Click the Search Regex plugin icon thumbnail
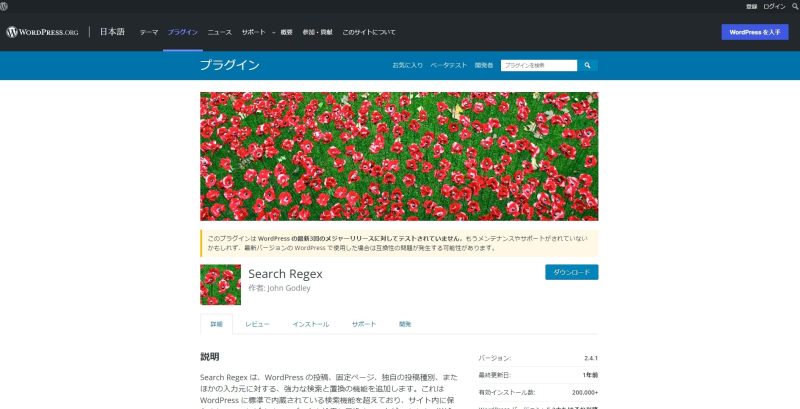The image size is (800, 409). coord(220,285)
